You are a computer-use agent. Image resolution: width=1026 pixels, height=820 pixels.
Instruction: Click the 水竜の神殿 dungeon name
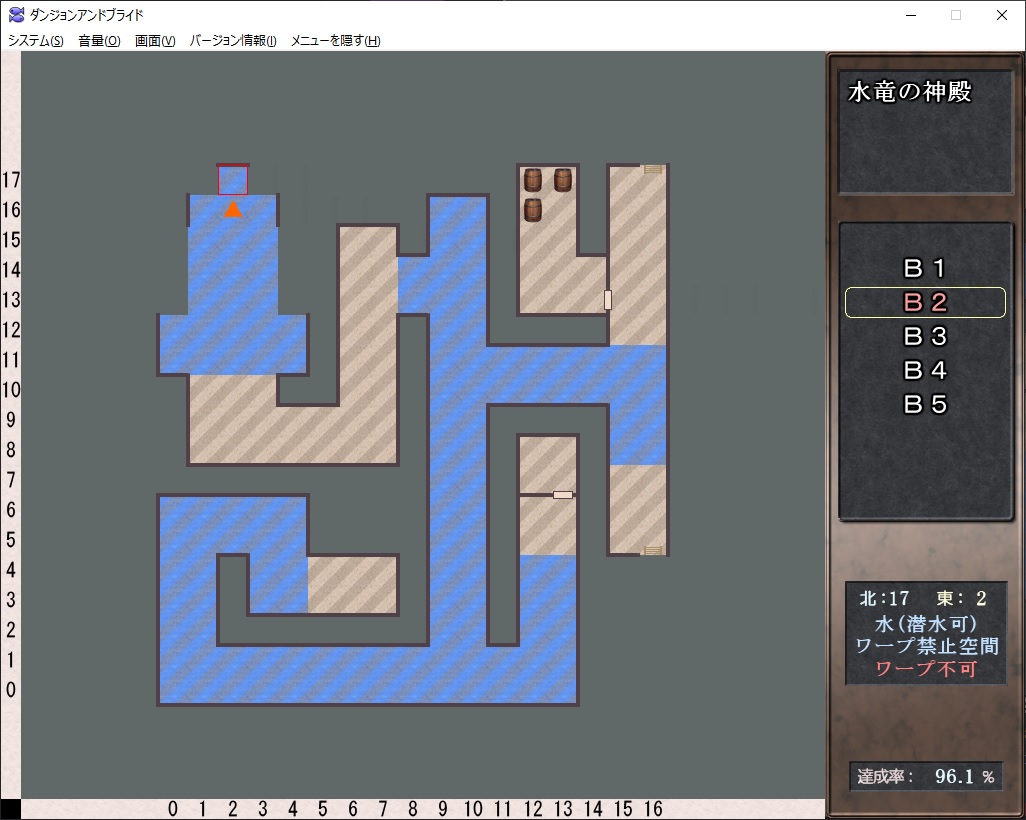(x=910, y=92)
